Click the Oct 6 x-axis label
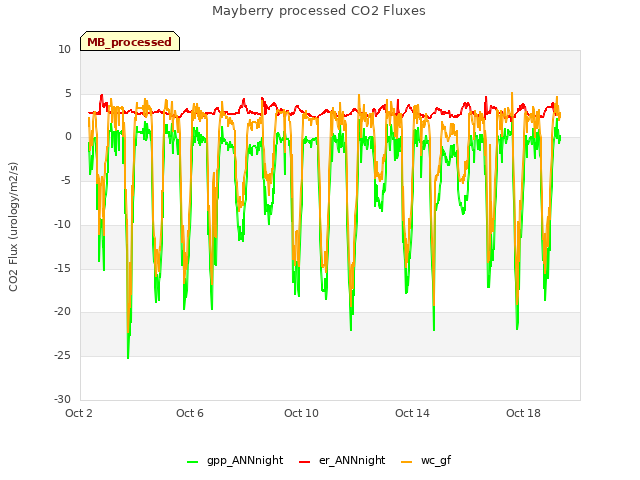Screen dimensions: 640x480 [x=190, y=413]
